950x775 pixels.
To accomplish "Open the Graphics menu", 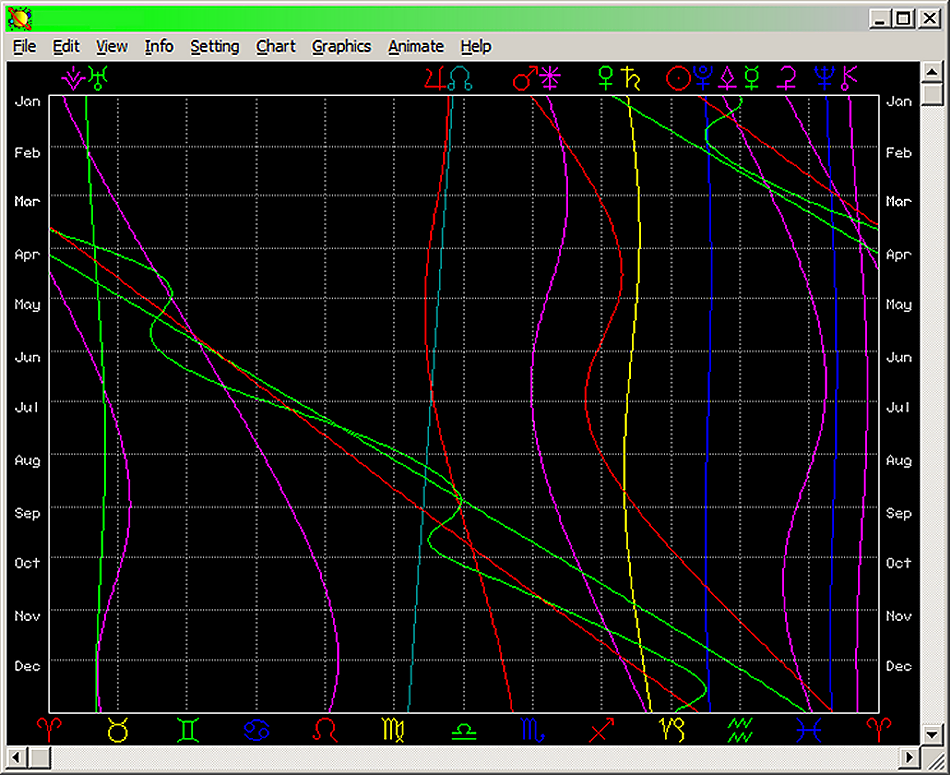I will click(342, 46).
